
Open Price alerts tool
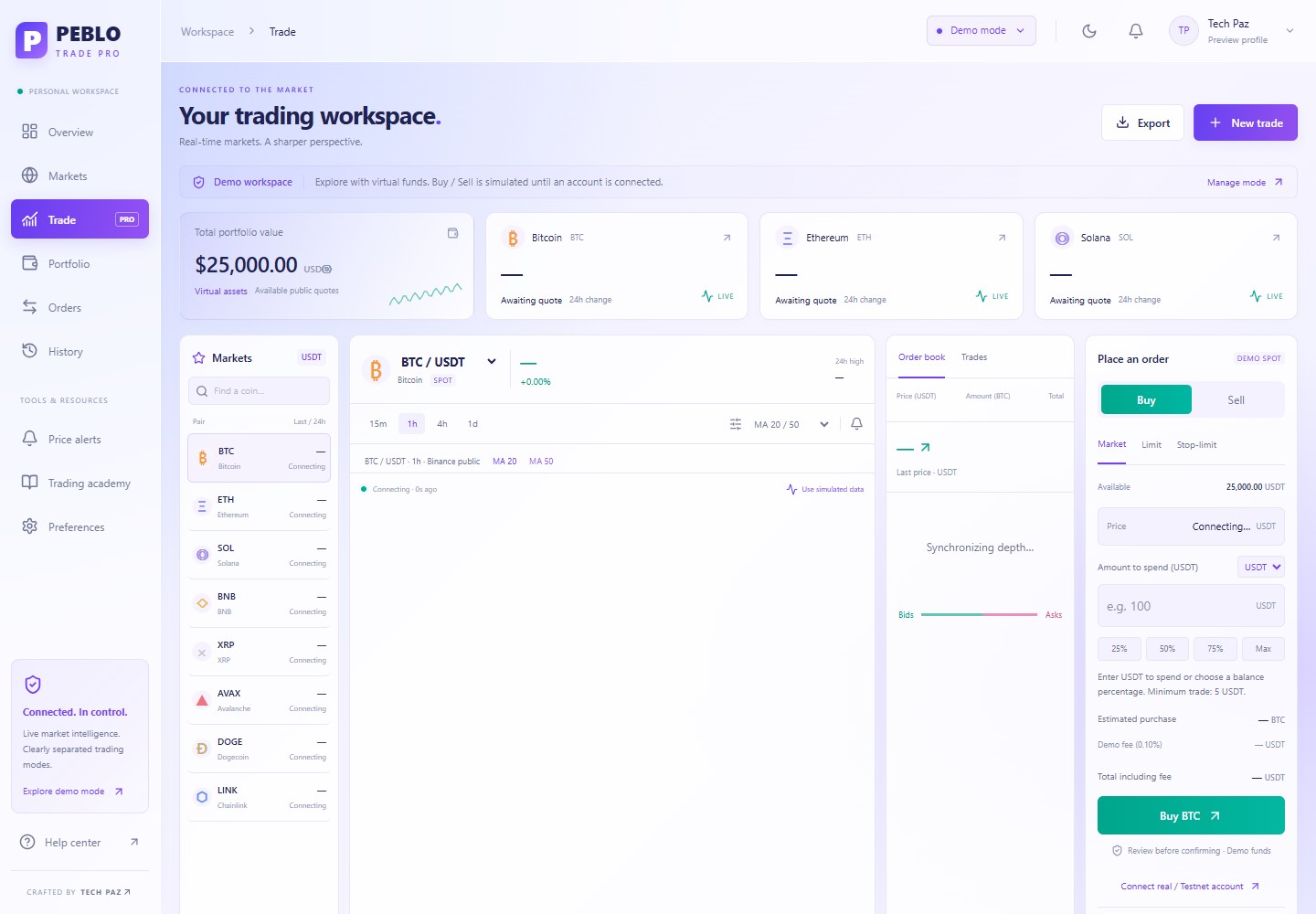(80, 439)
